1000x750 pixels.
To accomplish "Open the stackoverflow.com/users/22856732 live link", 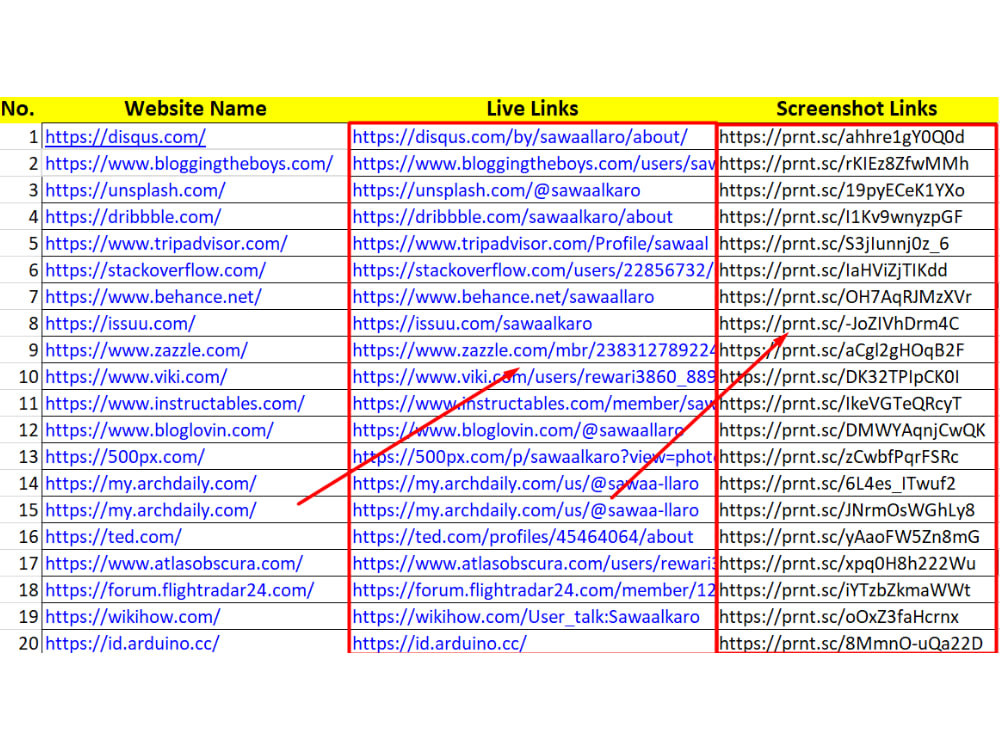I will coord(533,271).
